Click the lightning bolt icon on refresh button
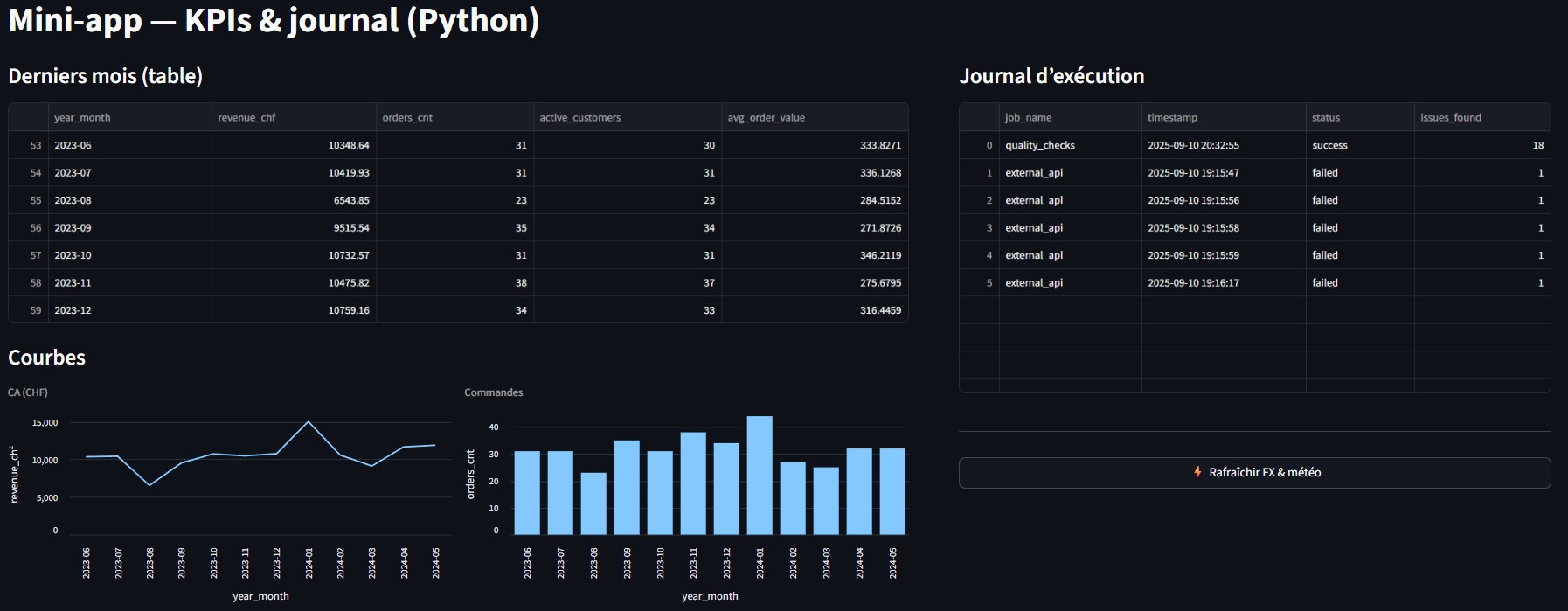Viewport: 1568px width, 611px height. click(x=1197, y=472)
